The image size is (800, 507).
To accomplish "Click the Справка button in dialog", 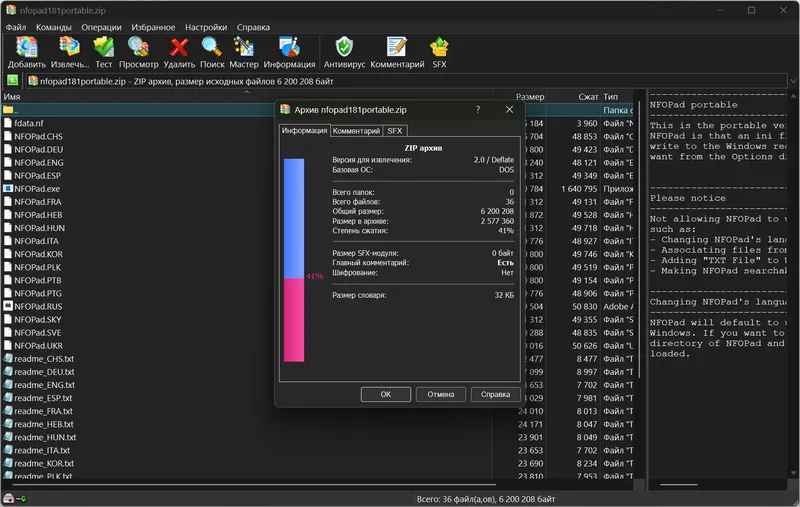I will pos(495,394).
